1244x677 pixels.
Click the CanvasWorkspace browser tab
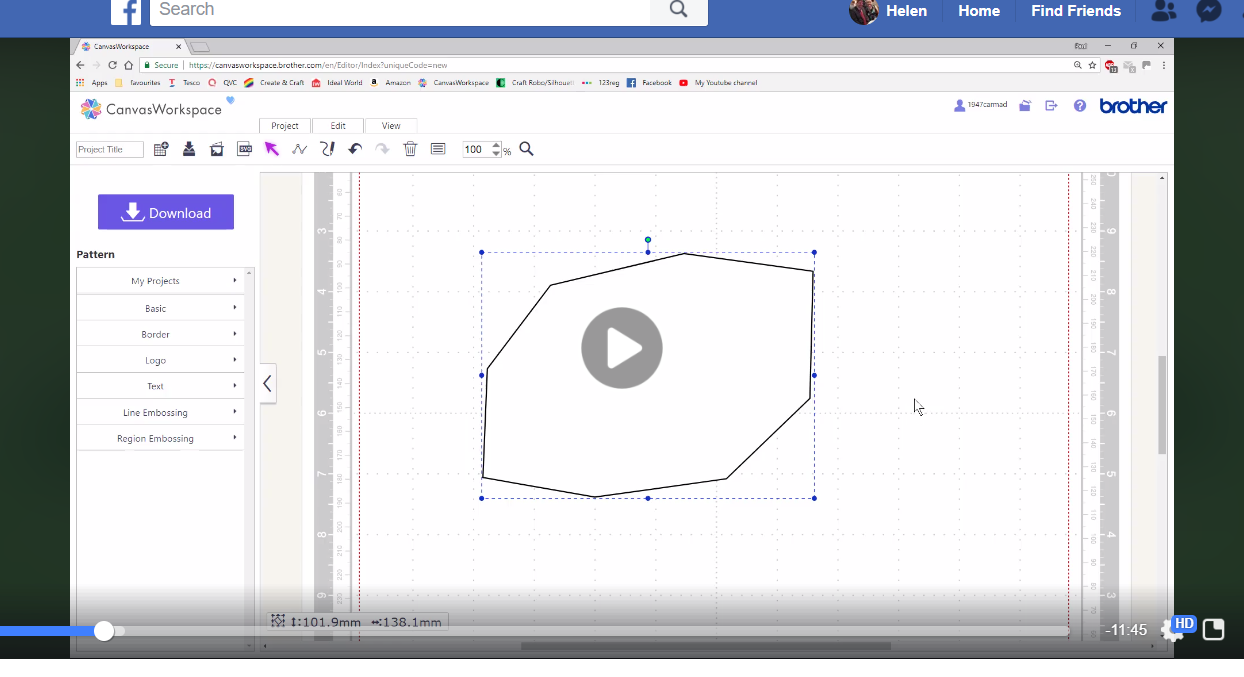[132, 47]
